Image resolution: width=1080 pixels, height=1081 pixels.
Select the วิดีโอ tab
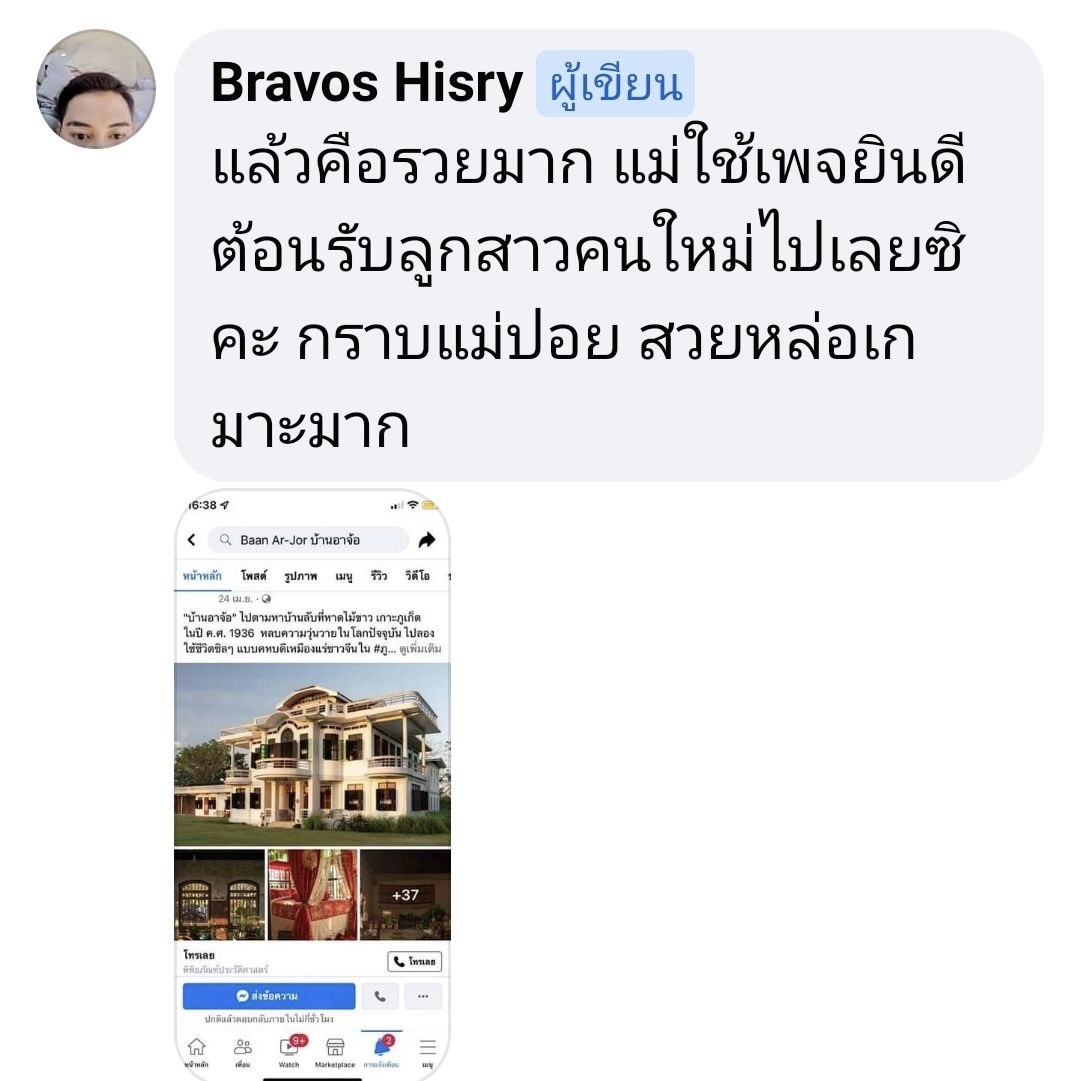(x=418, y=576)
